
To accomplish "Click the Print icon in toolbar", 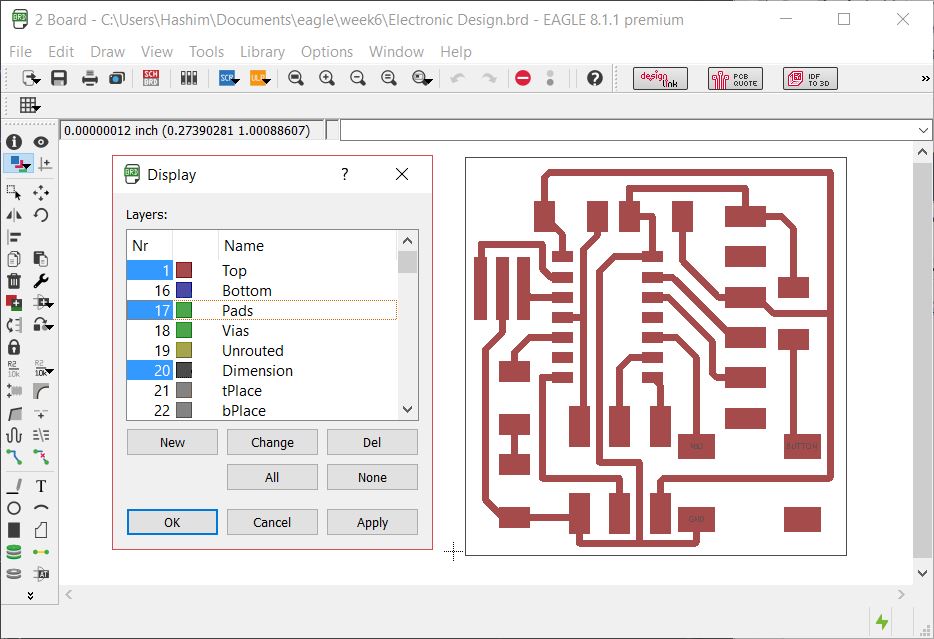I will tap(89, 78).
